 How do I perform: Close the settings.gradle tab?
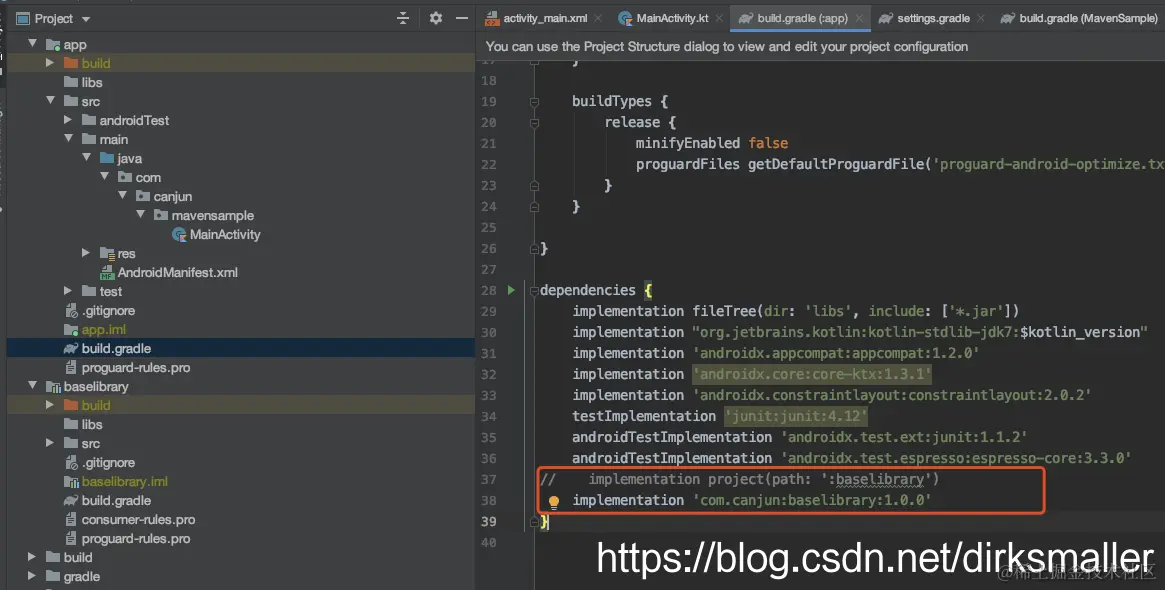pos(981,19)
